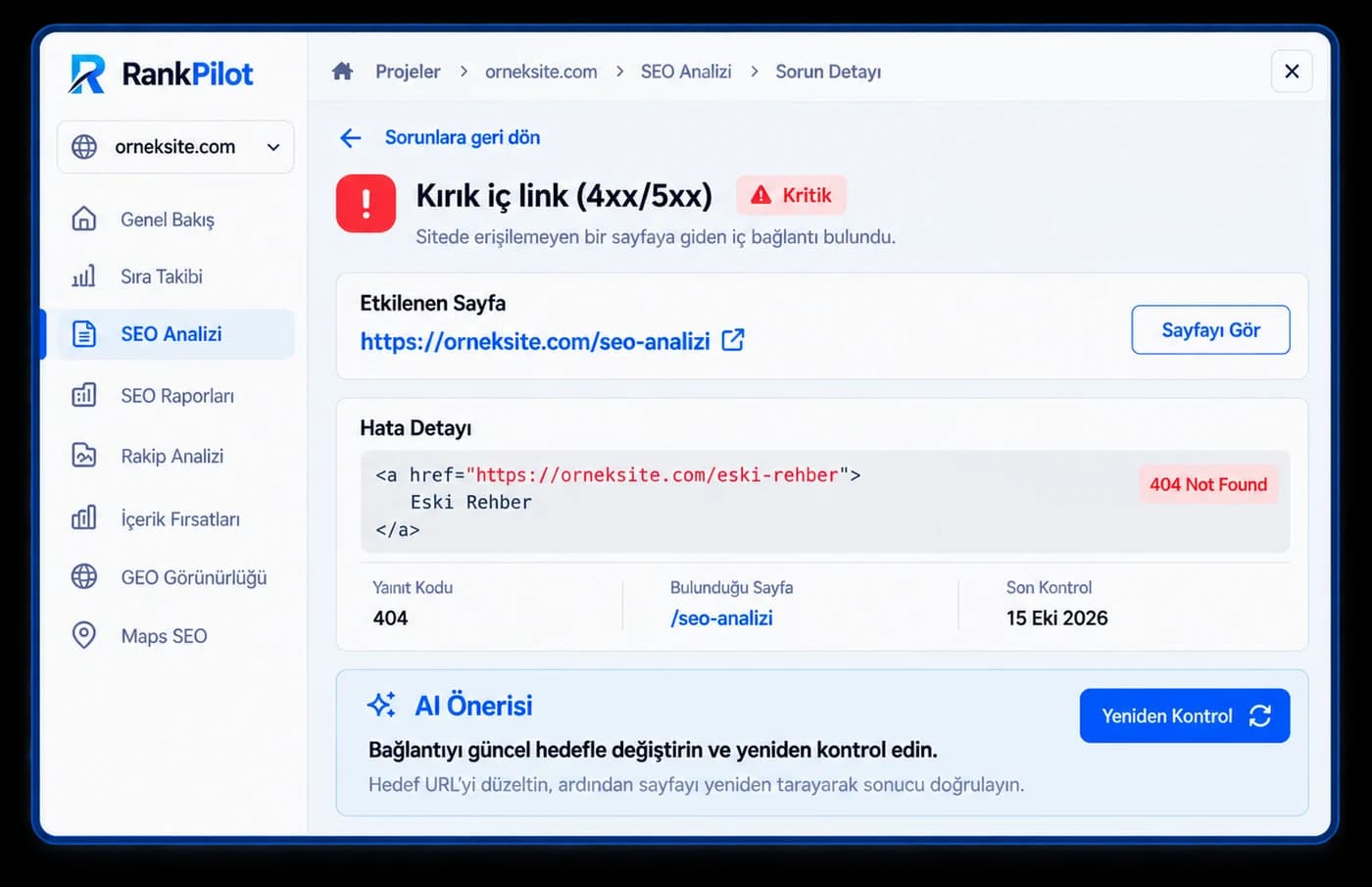This screenshot has width=1372, height=887.
Task: Go to Projeler breadcrumb
Action: [408, 72]
